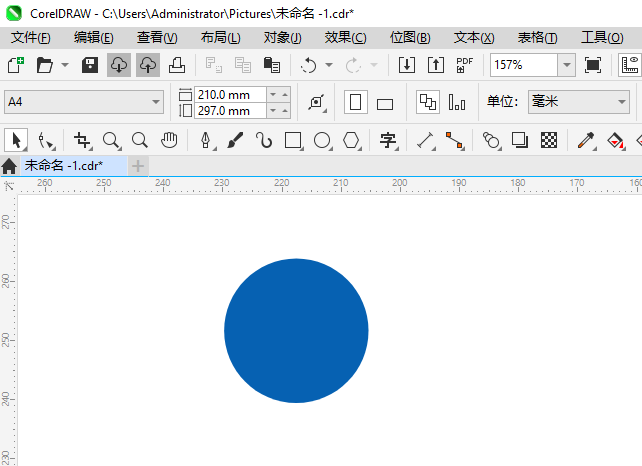Click the Import icon
Viewport: 642px width, 466px height.
coord(407,65)
